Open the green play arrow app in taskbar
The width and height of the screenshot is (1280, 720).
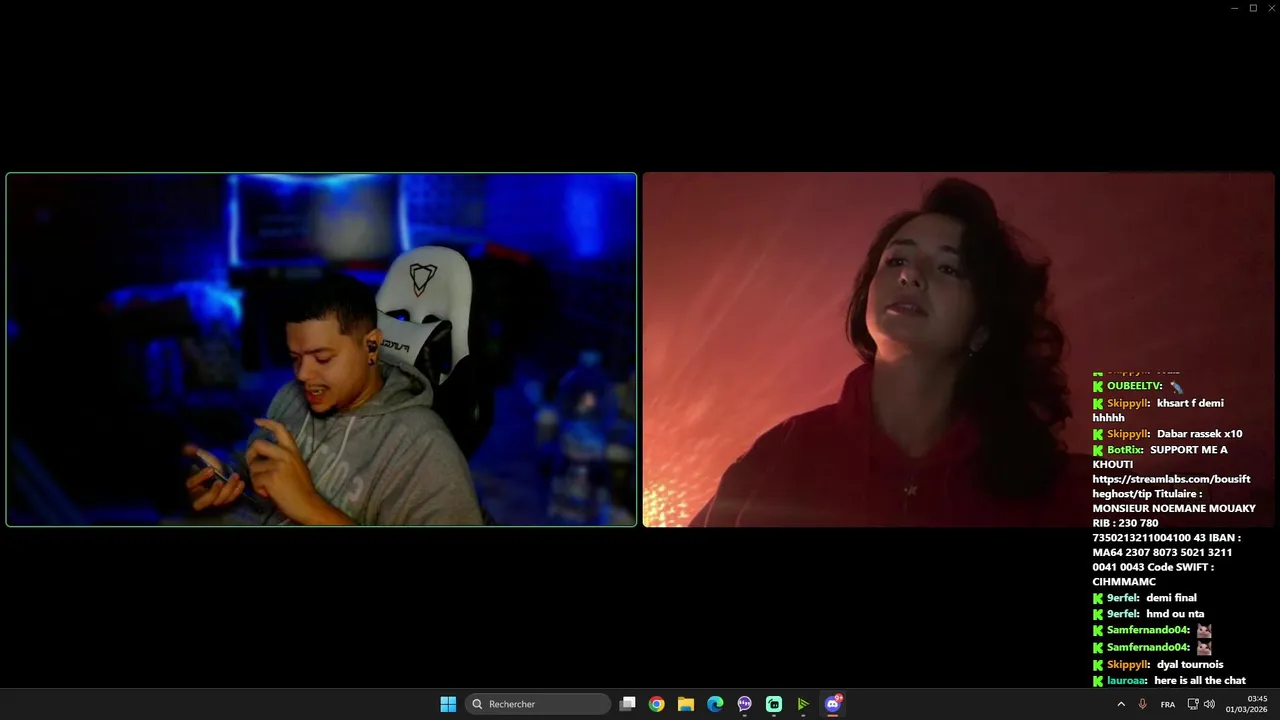[803, 704]
